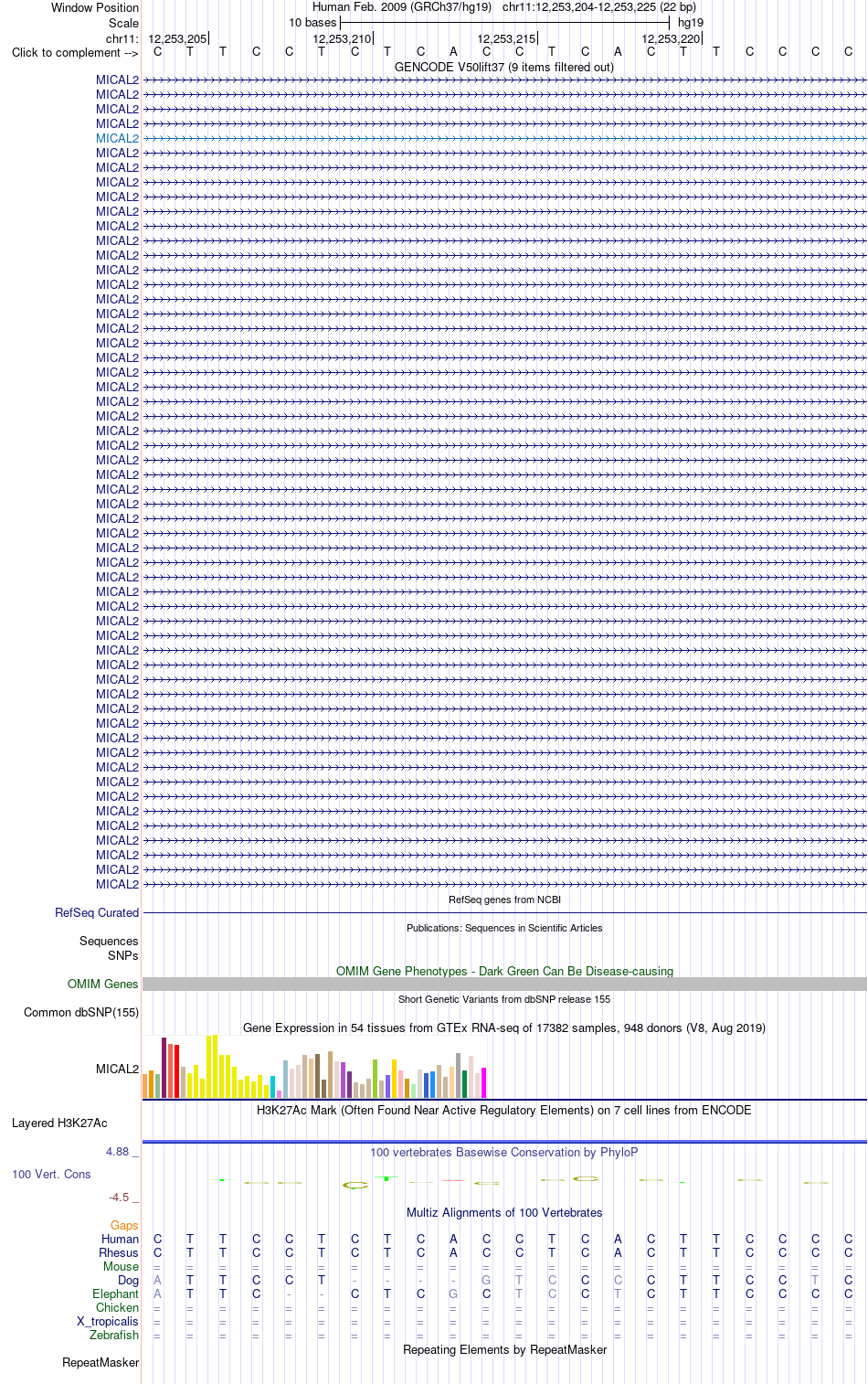
Task: Click 'Click to complement -->' label
Action: (75, 52)
